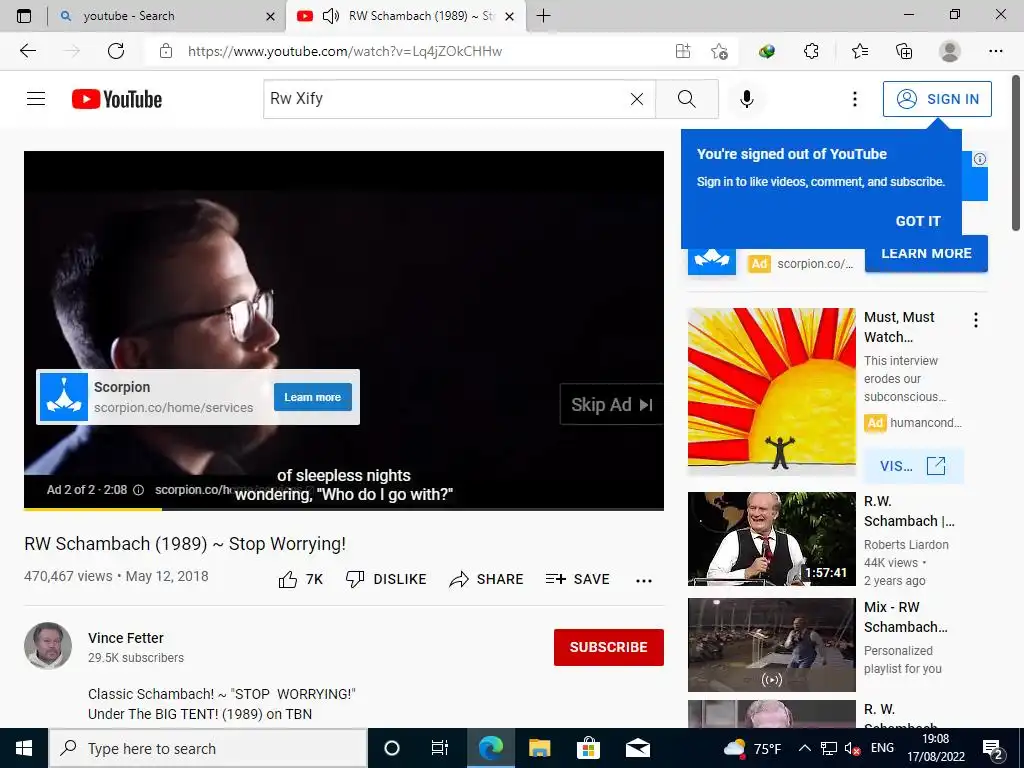Open the Favorites list button

859,51
